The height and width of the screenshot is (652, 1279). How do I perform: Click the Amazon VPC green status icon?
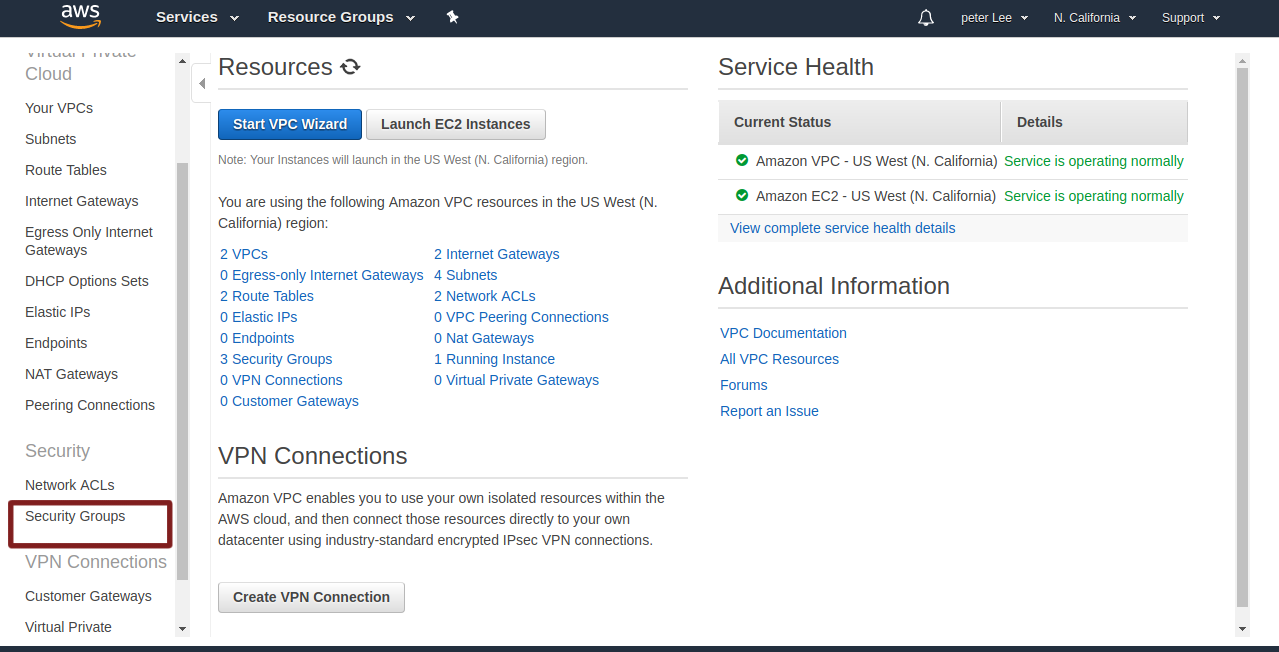click(x=742, y=161)
